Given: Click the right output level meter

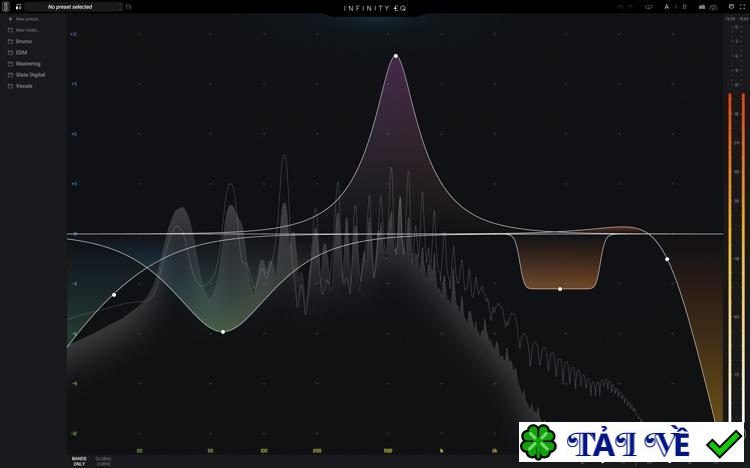Looking at the screenshot, I should 743,257.
